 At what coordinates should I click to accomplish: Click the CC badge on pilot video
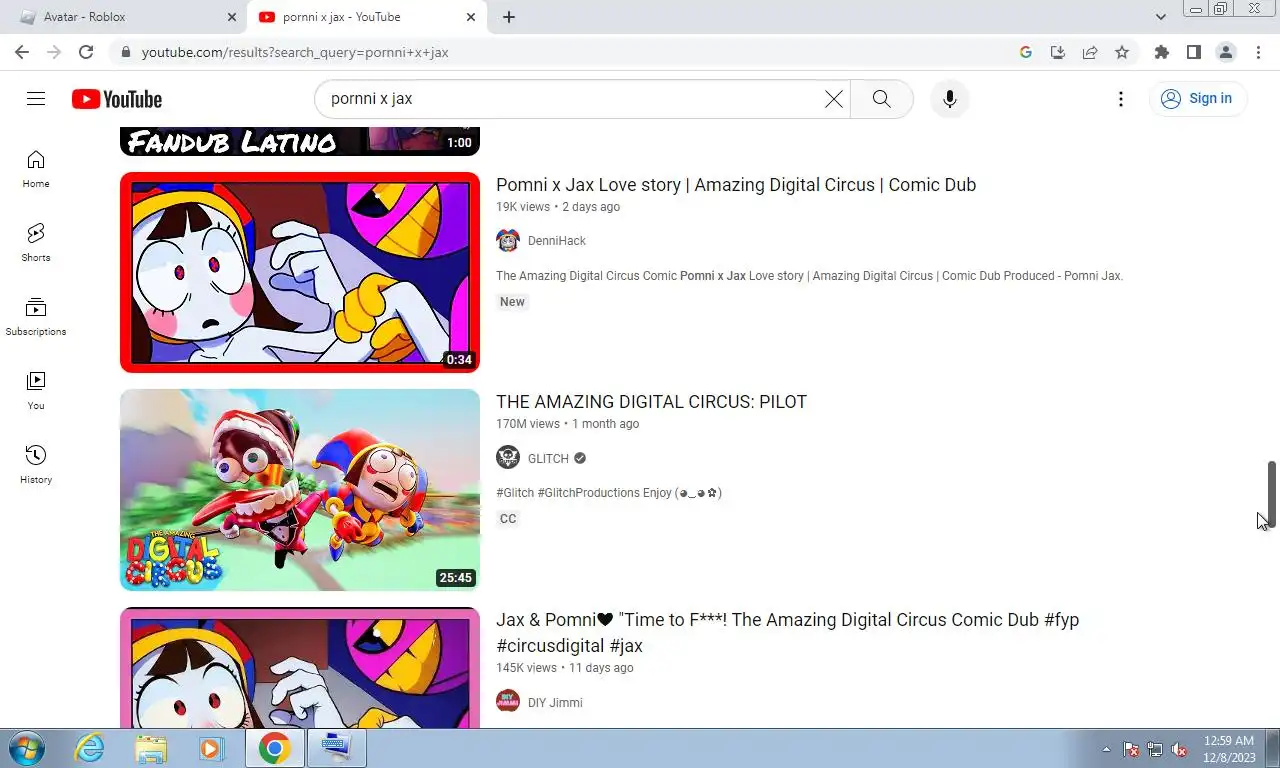[508, 519]
